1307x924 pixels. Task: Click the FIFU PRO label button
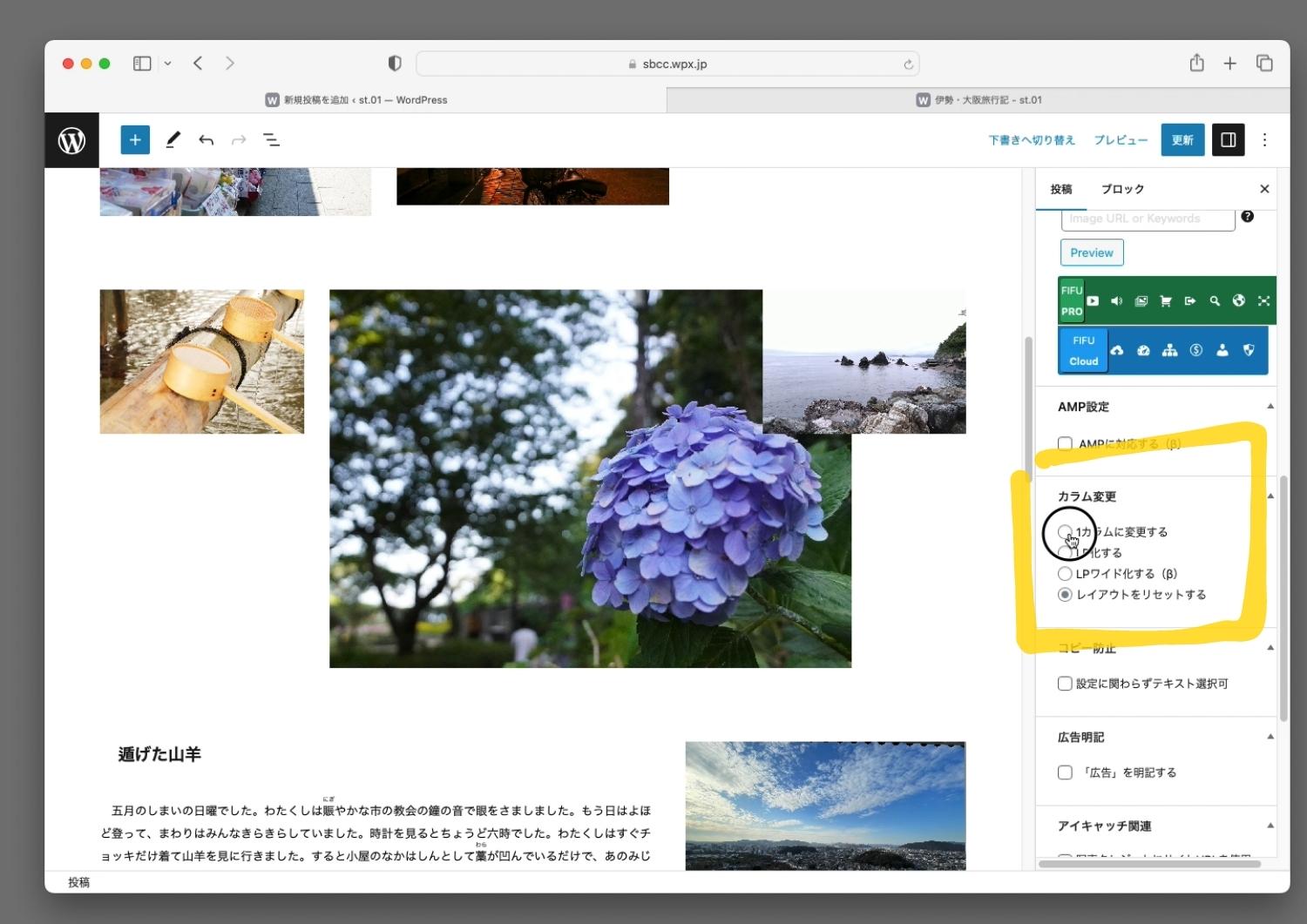pyautogui.click(x=1071, y=301)
